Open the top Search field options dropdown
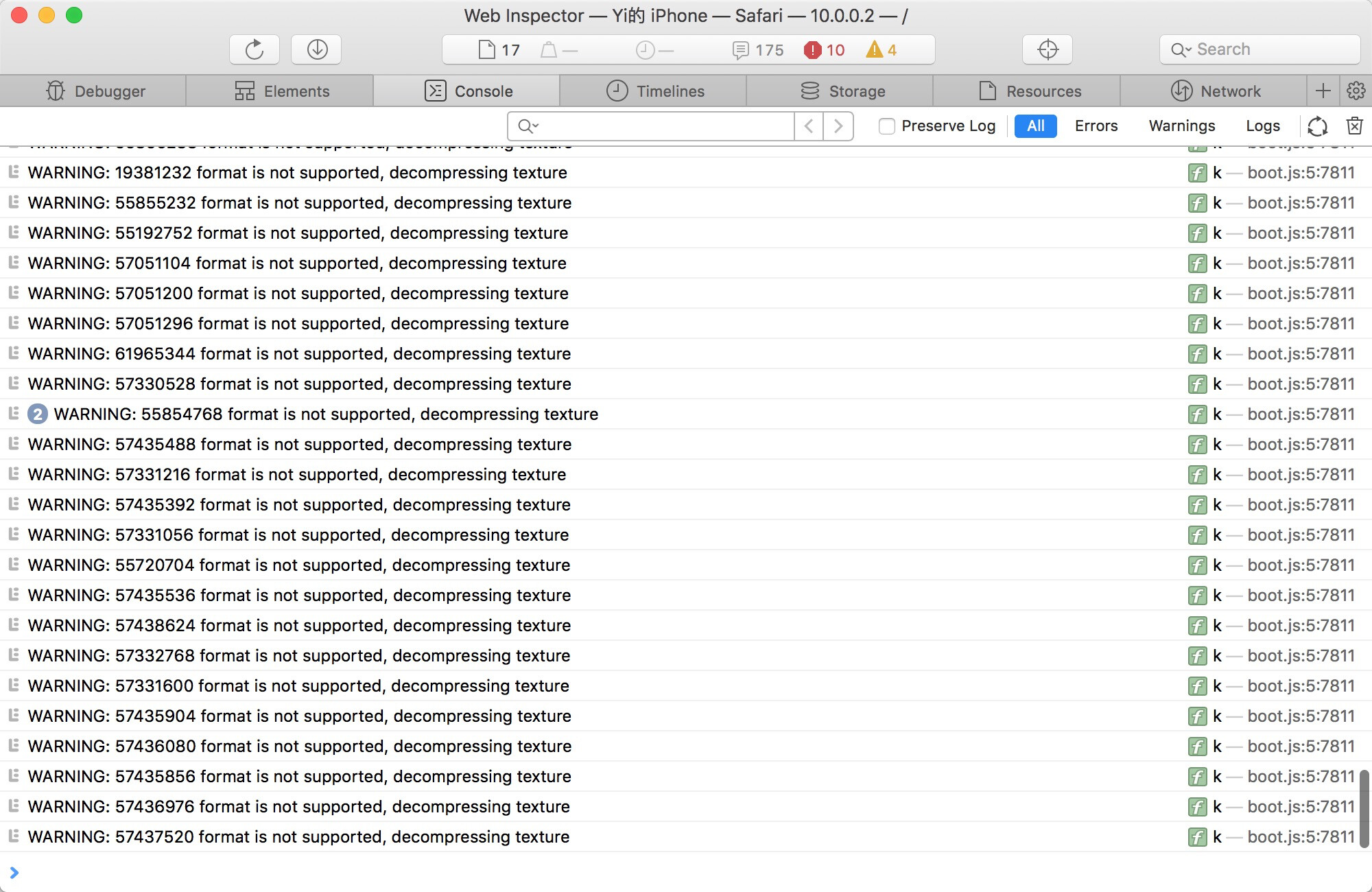 click(x=1181, y=50)
